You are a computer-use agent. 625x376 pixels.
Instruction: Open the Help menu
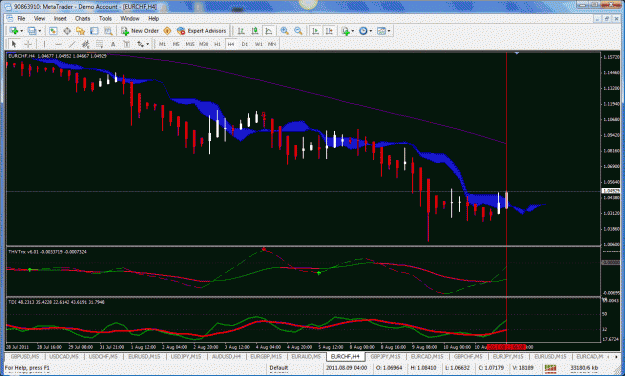[153, 18]
